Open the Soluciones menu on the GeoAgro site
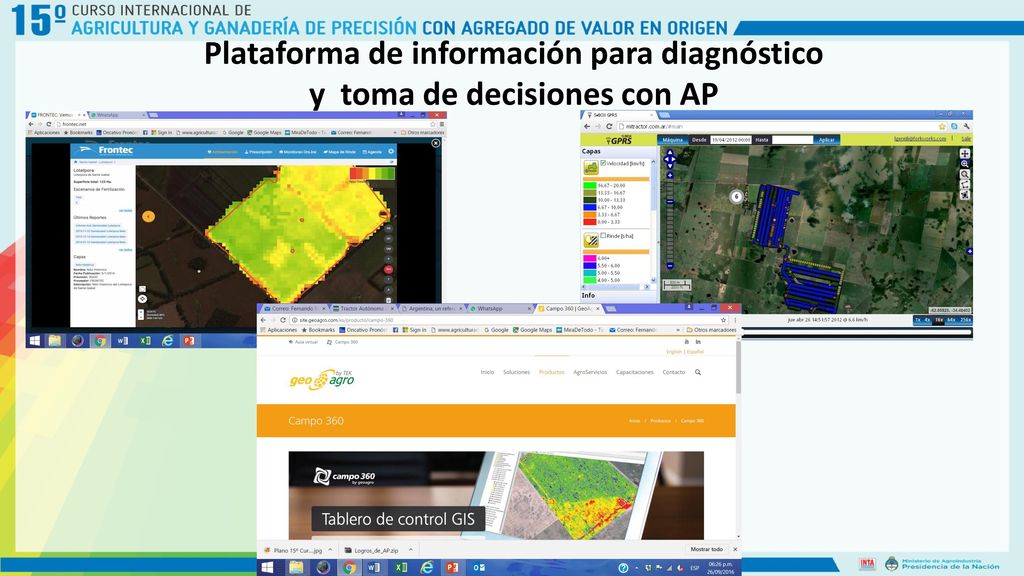Viewport: 1024px width, 576px height. coord(516,372)
